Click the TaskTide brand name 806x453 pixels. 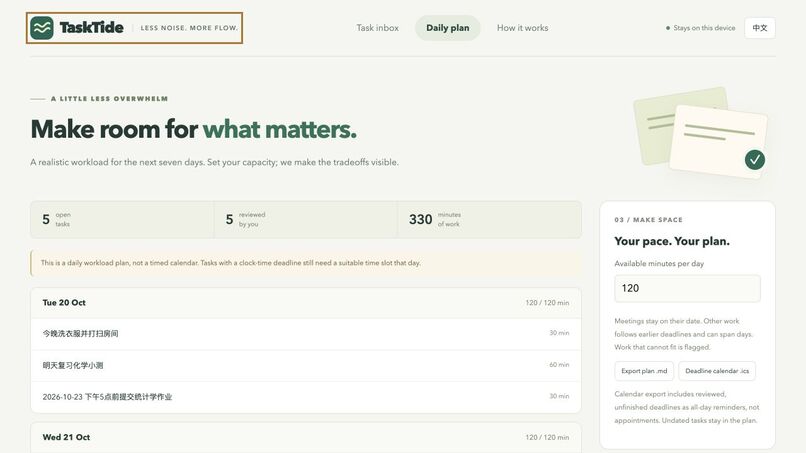(x=91, y=28)
